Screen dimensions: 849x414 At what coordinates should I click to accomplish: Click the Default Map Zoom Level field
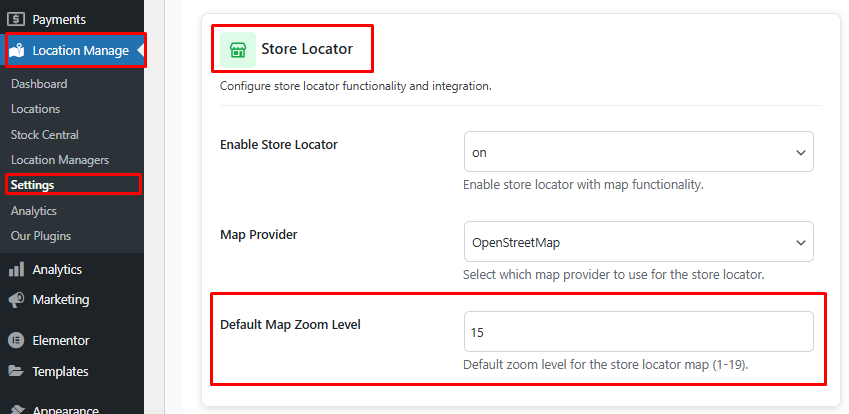638,332
